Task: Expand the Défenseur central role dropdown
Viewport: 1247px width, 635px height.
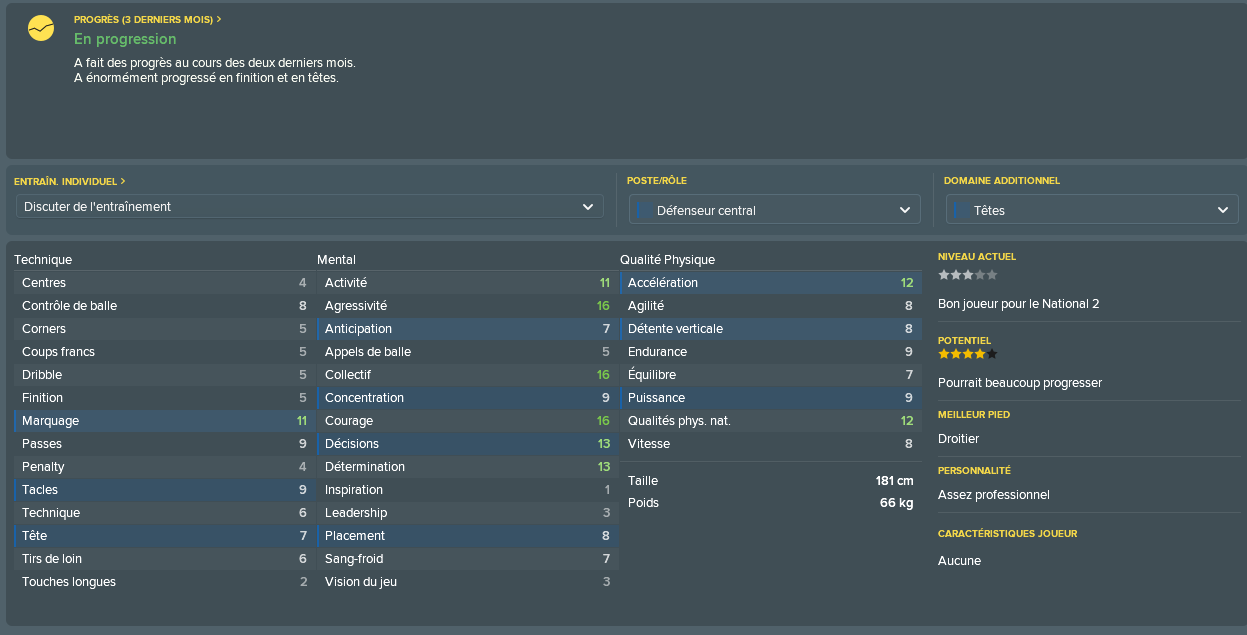Action: click(x=775, y=210)
